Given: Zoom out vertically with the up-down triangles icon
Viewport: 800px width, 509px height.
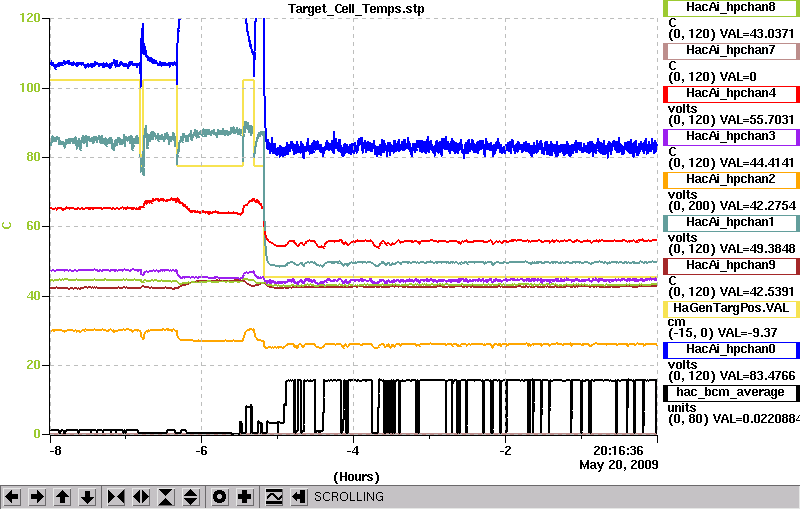Looking at the screenshot, I should pyautogui.click(x=191, y=496).
